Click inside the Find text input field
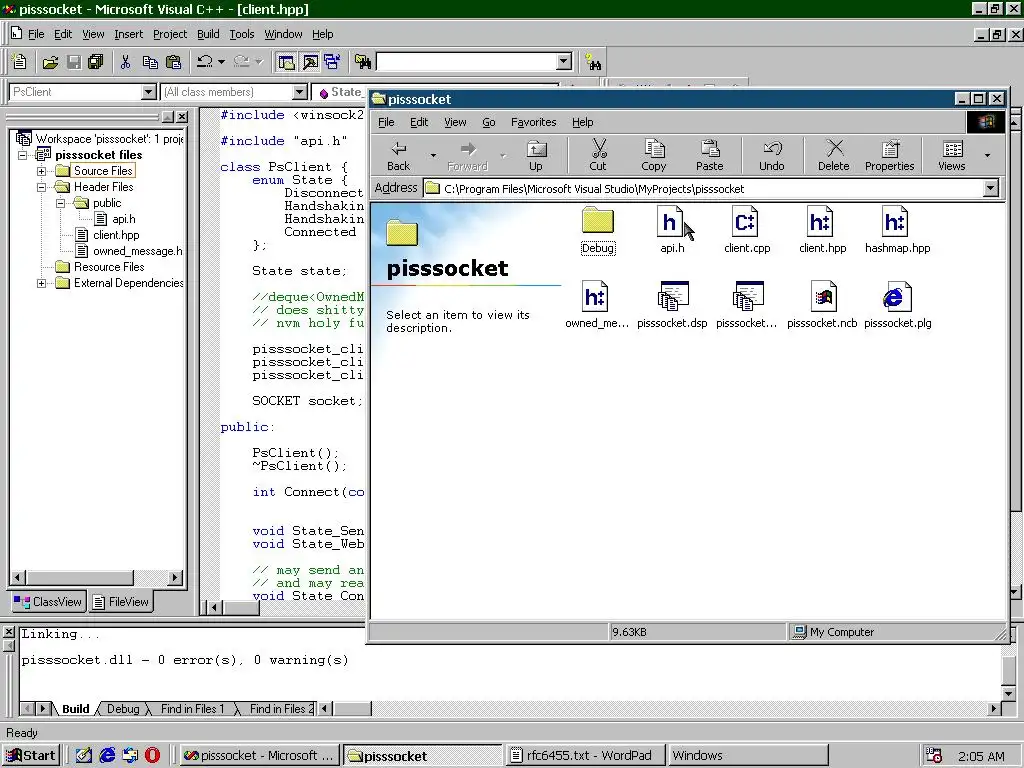Viewport: 1024px width, 768px height. tap(467, 62)
